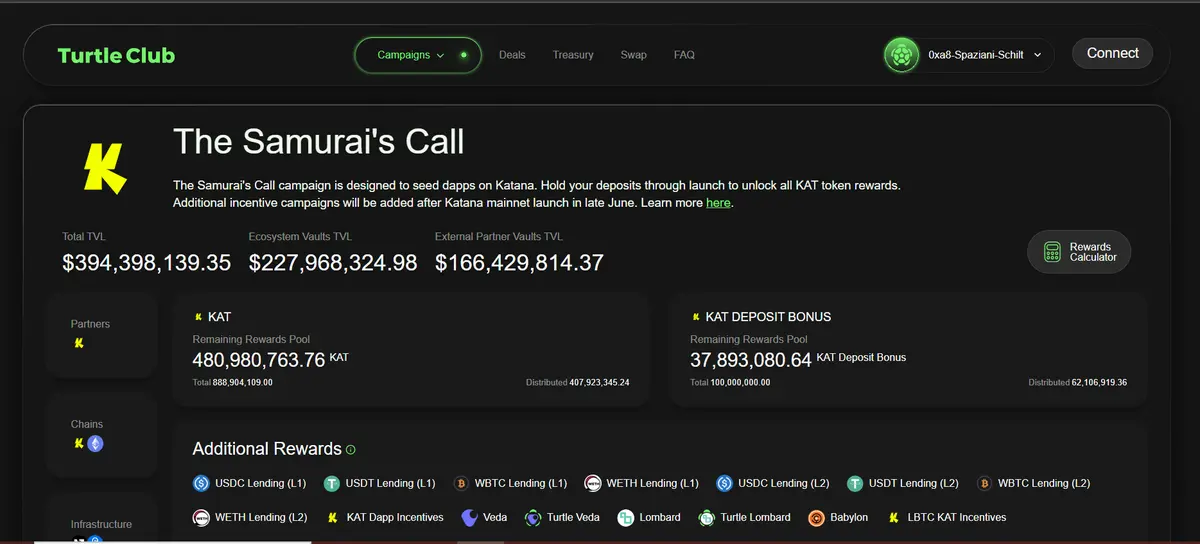This screenshot has width=1200, height=544.
Task: Click the KAT Dapp Incentives label
Action: [395, 517]
